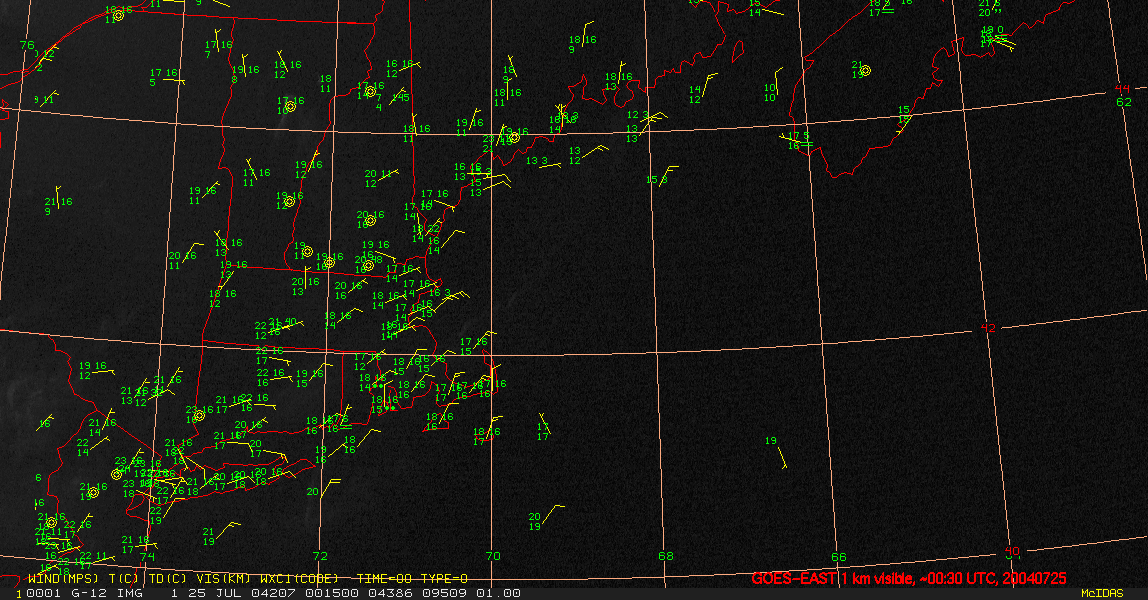Select the VIS(KM) legend entry
The image size is (1148, 600).
tap(223, 579)
